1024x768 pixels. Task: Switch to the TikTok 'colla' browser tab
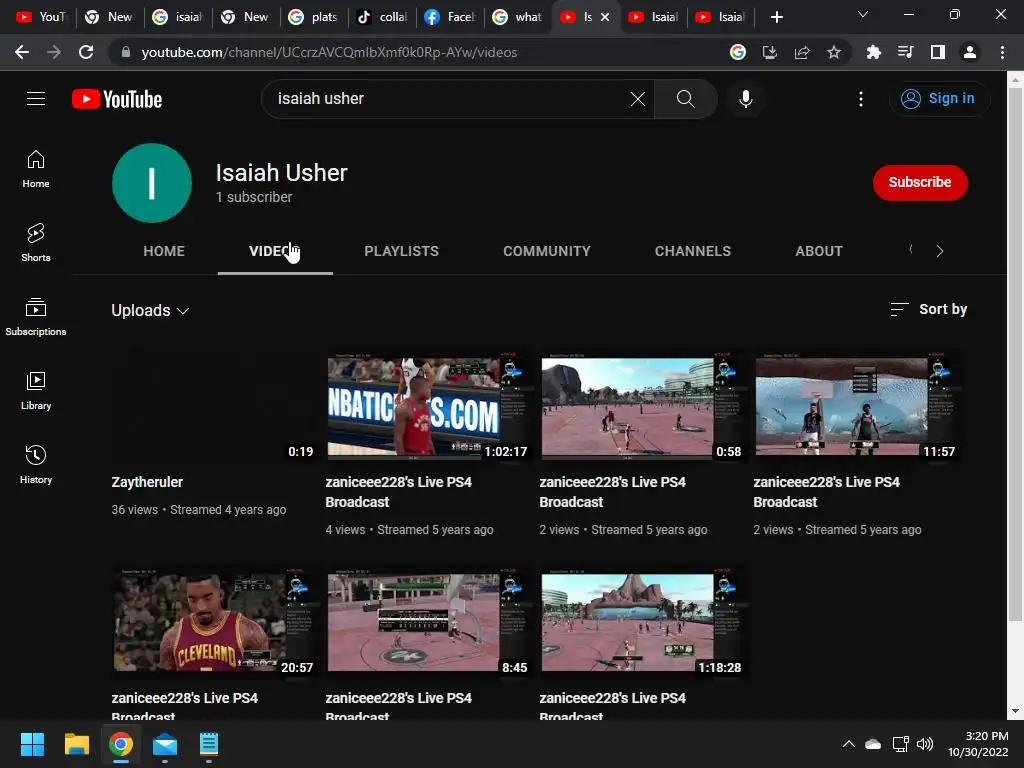point(381,17)
